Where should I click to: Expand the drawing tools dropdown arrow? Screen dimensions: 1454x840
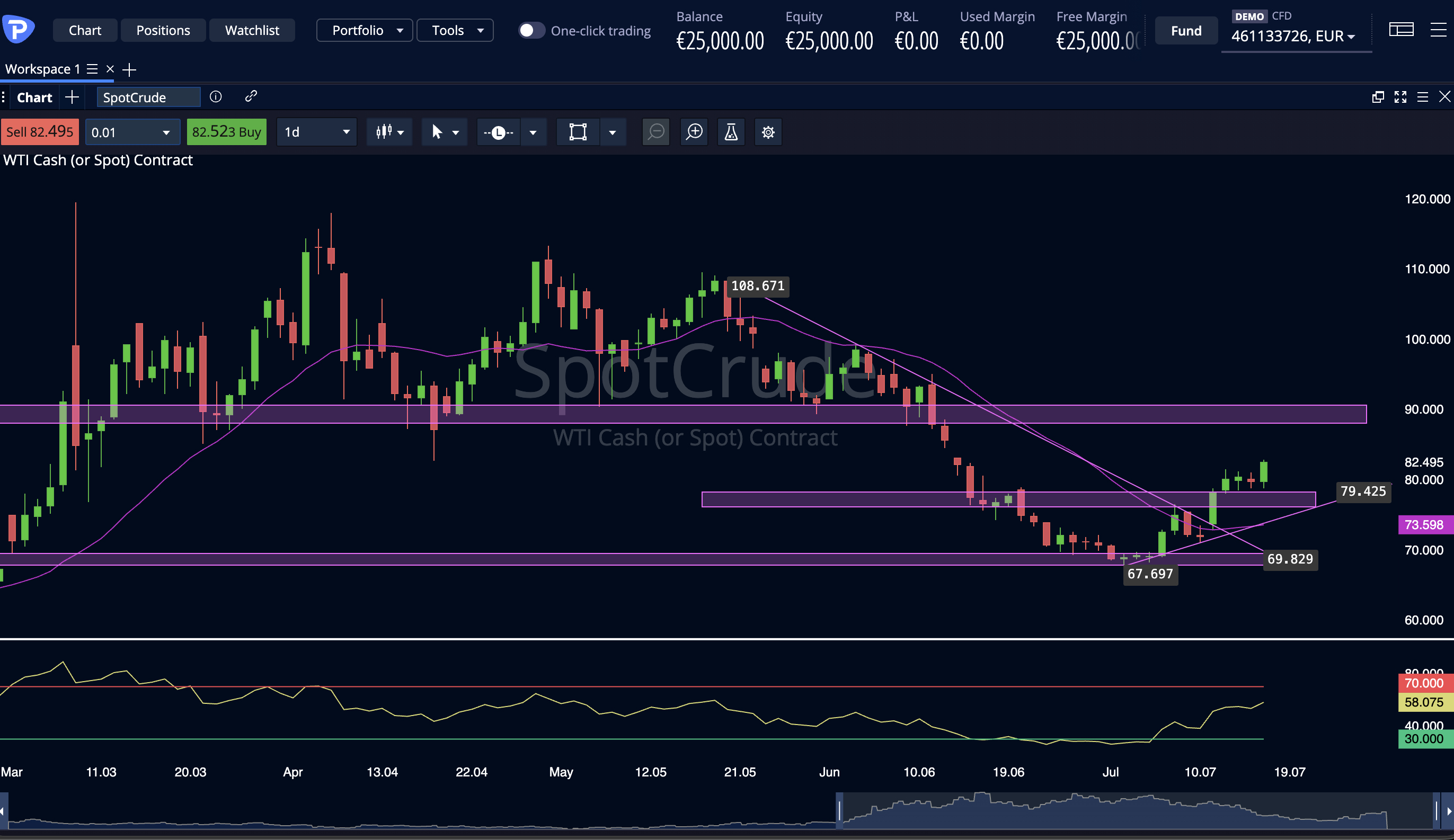click(533, 132)
